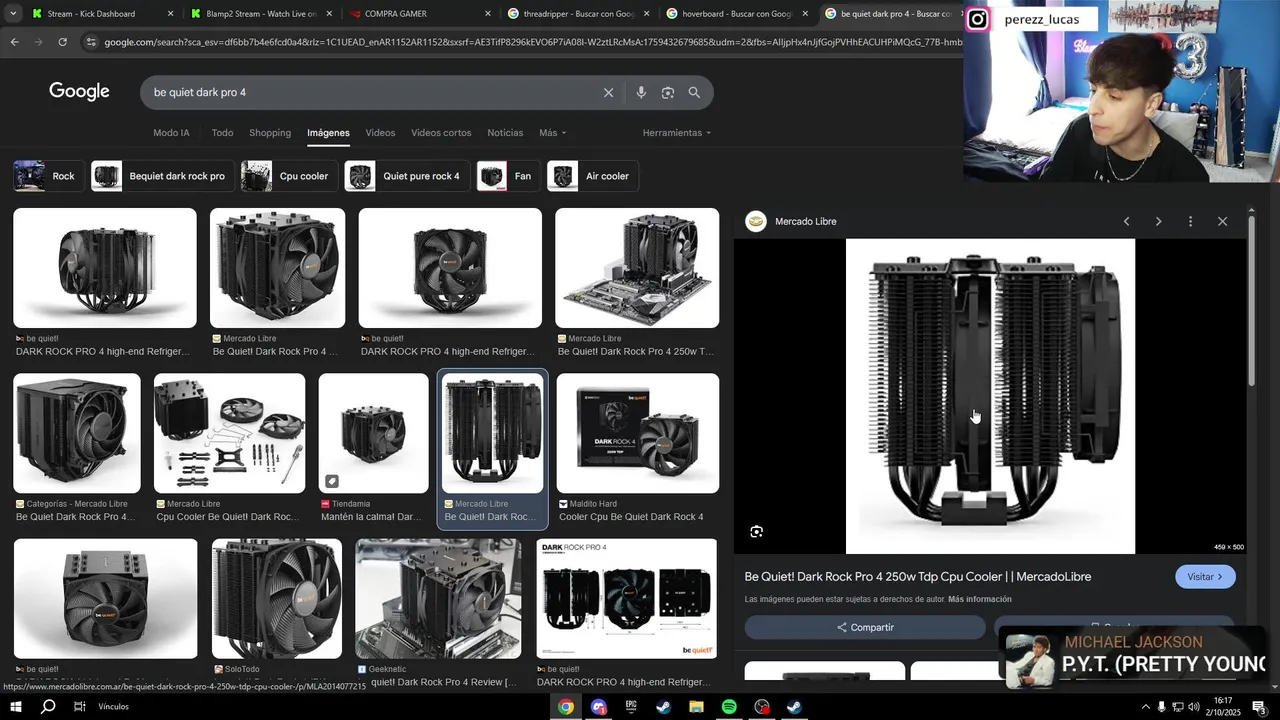Open Discord from the taskbar
The image size is (1280, 720).
click(599, 707)
